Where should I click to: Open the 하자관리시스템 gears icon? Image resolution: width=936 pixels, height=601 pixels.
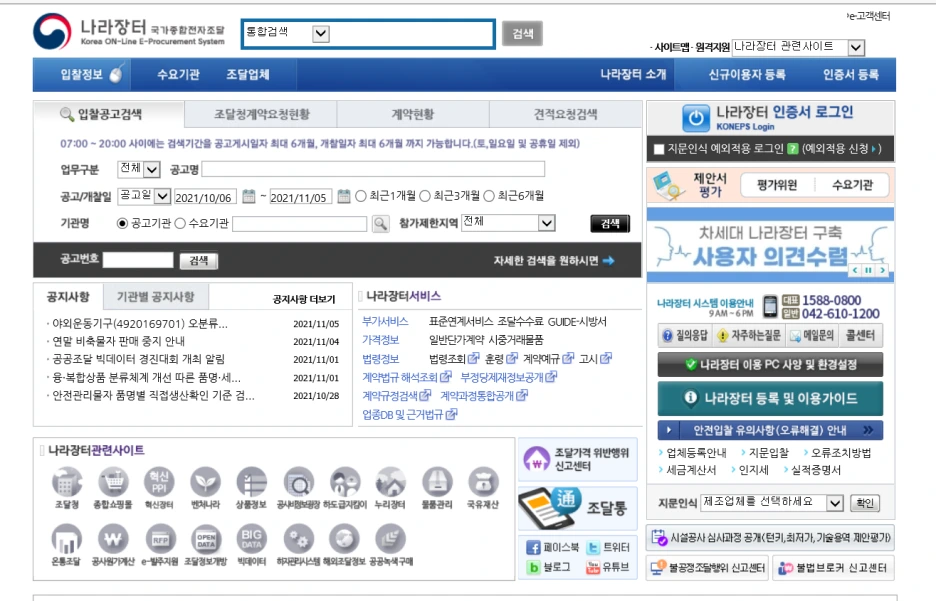[298, 539]
